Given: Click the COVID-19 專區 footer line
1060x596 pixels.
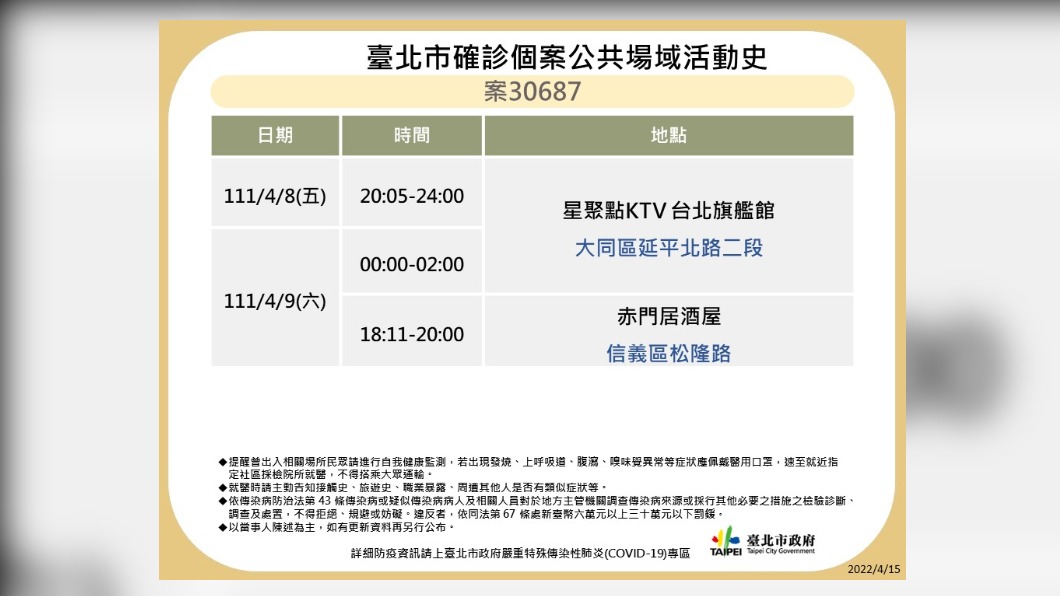Looking at the screenshot, I should tap(521, 553).
